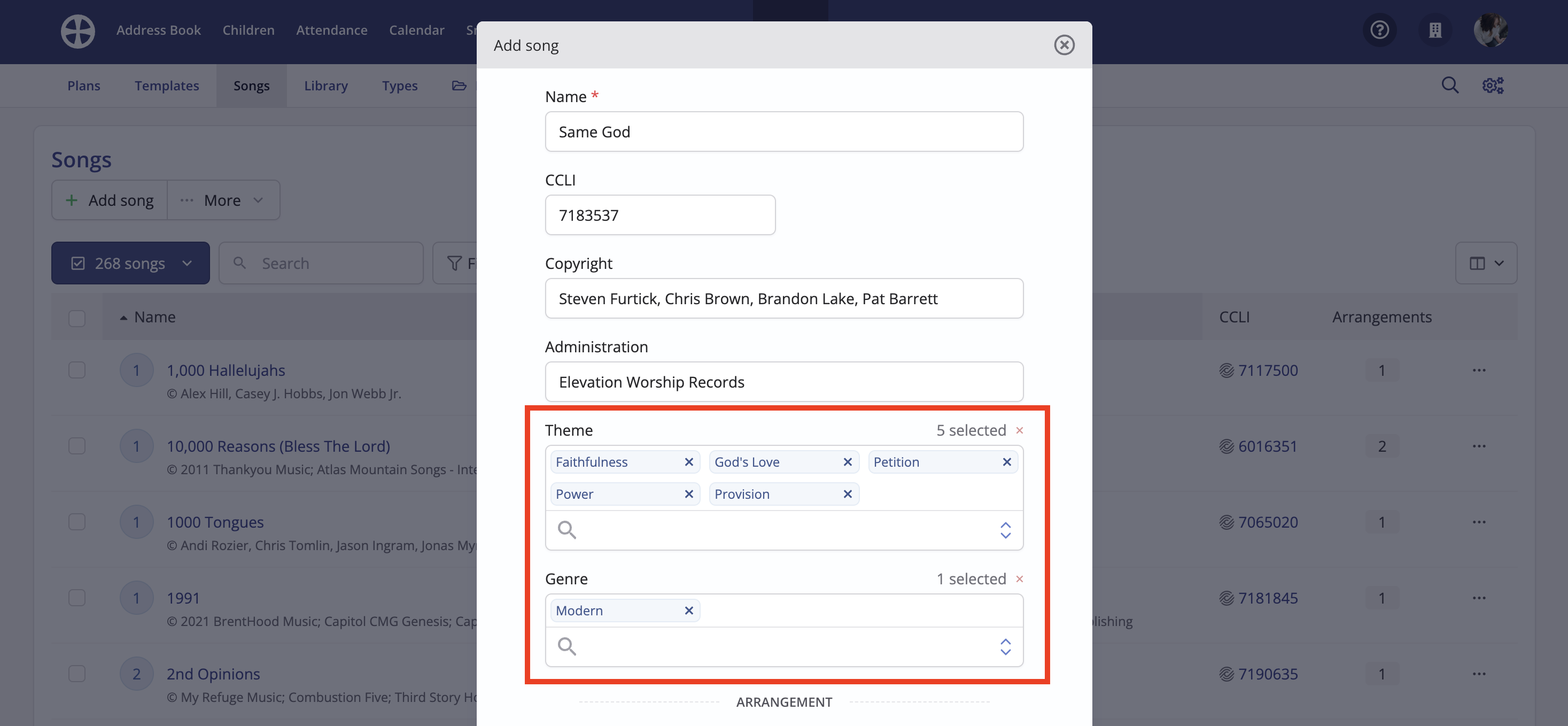Open the help question mark icon
The width and height of the screenshot is (1568, 726).
1379,30
